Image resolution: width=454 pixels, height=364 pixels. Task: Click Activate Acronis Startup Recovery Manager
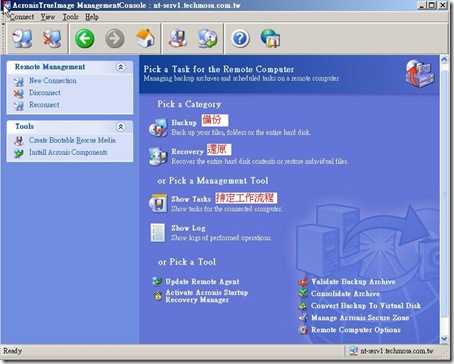click(x=207, y=296)
